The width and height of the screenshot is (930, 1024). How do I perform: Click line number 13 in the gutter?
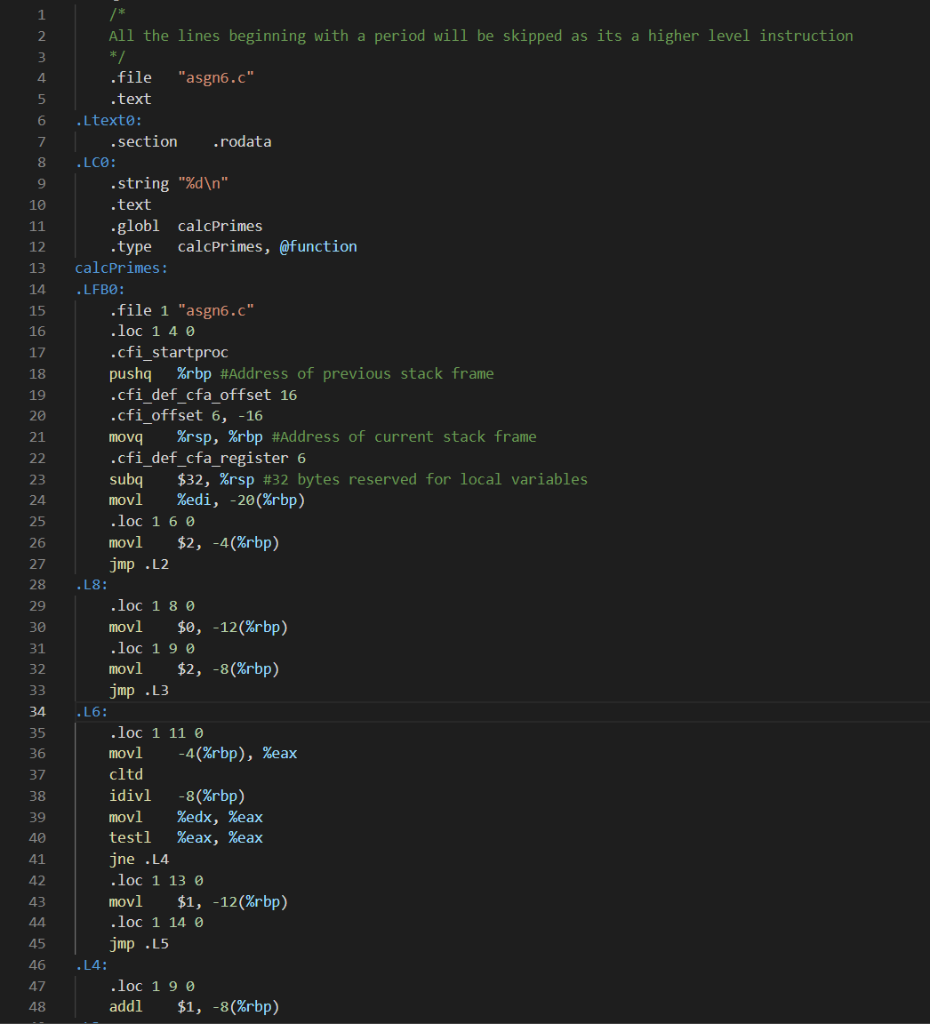click(37, 267)
